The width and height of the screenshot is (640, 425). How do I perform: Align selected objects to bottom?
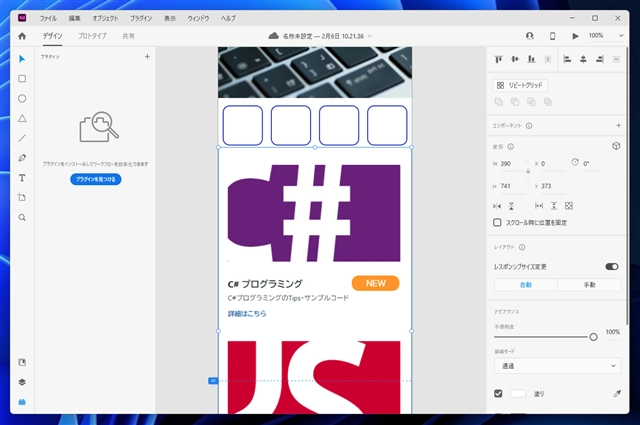coord(531,59)
